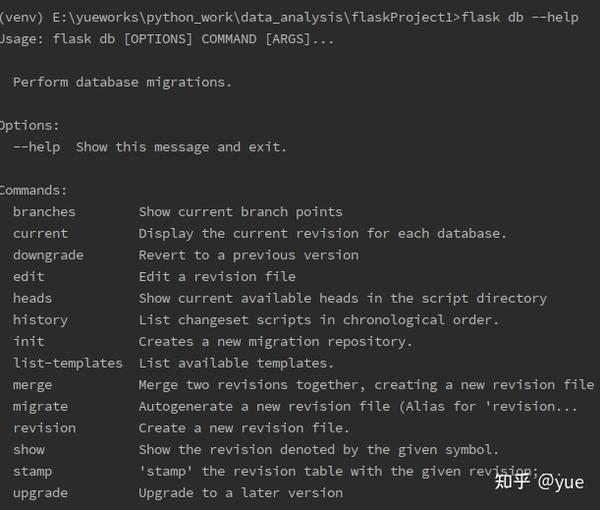Screen dimensions: 600x510
Task: Click the 'upgrade' command name
Action: point(40,493)
